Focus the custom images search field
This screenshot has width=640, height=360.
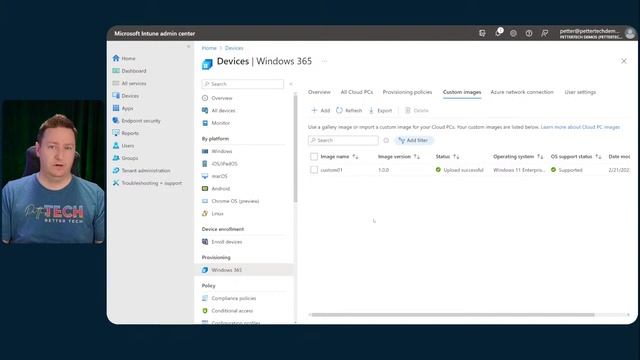[343, 140]
